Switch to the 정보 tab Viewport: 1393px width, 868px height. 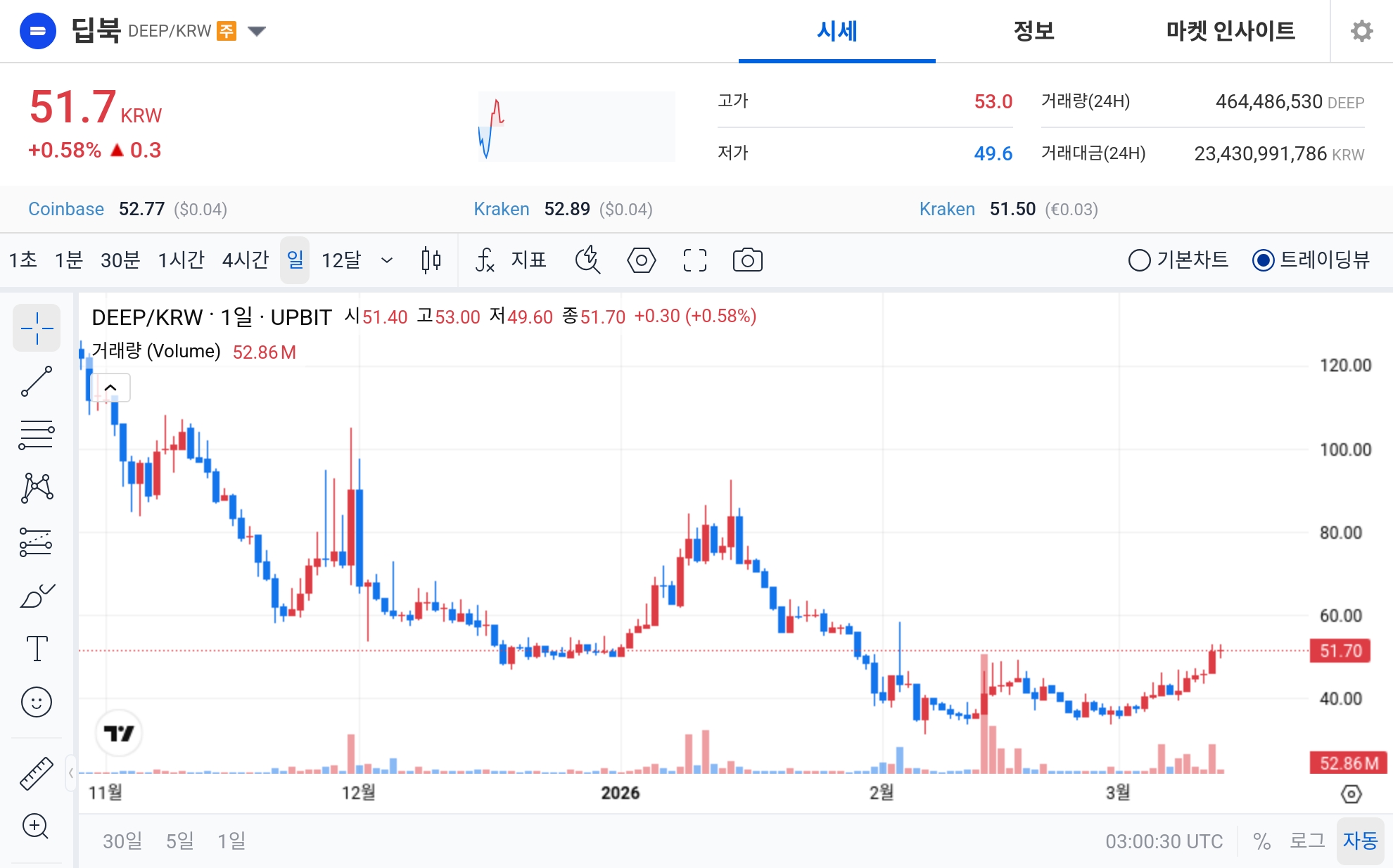click(1033, 31)
